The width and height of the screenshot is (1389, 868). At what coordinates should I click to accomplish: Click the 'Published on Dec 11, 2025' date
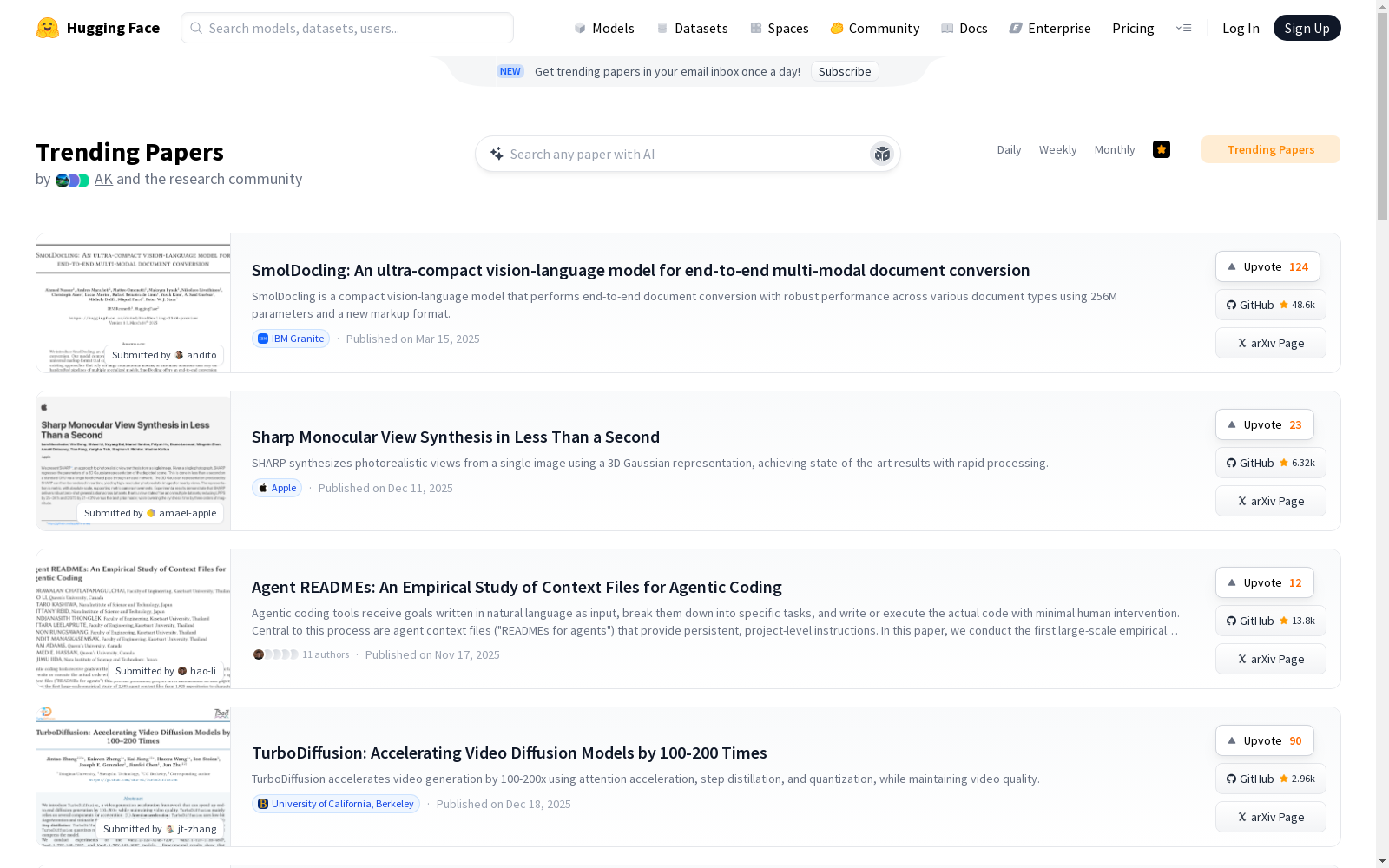tap(385, 488)
